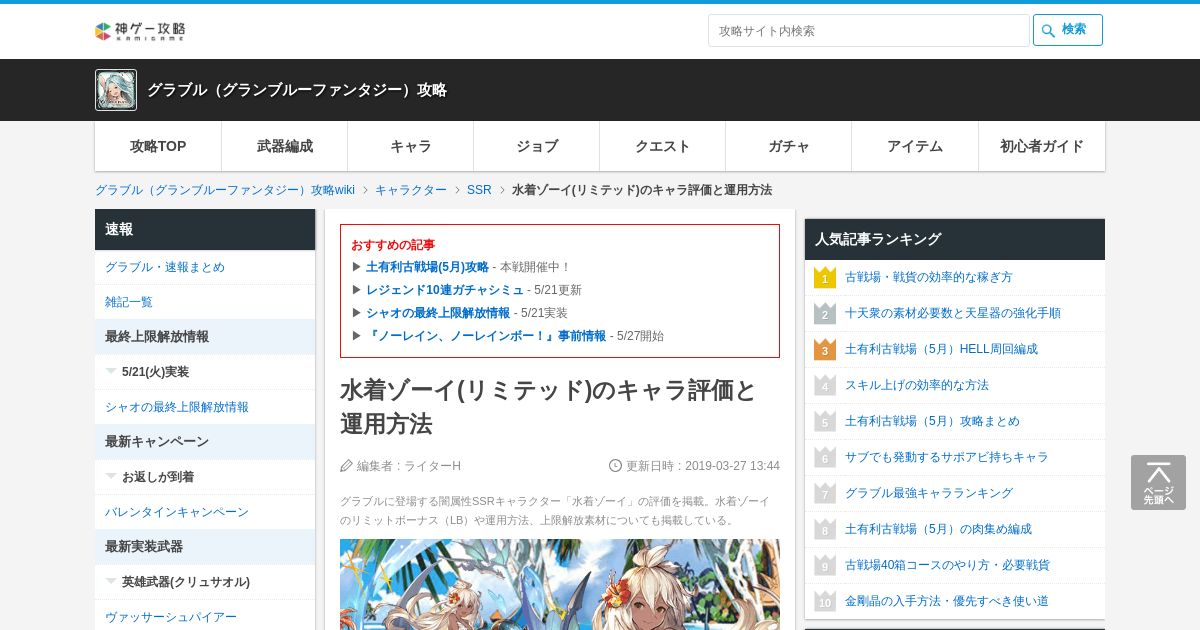The width and height of the screenshot is (1200, 630).
Task: Click breadcrumb キャラクター link
Action: pyautogui.click(x=411, y=190)
